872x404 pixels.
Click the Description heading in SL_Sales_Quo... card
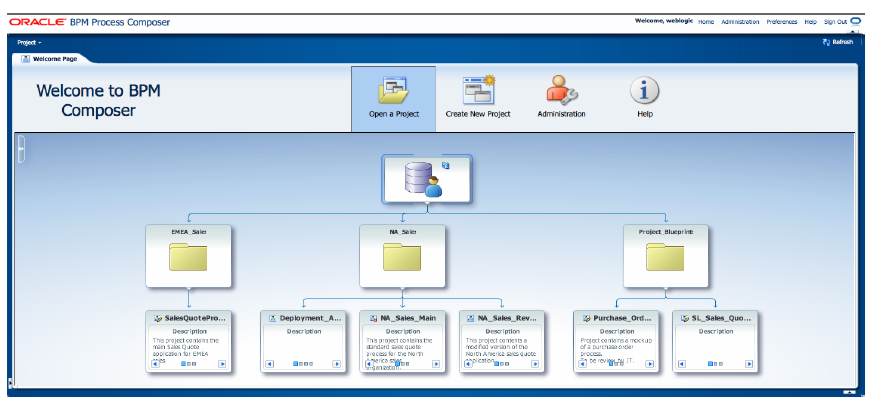(715, 332)
